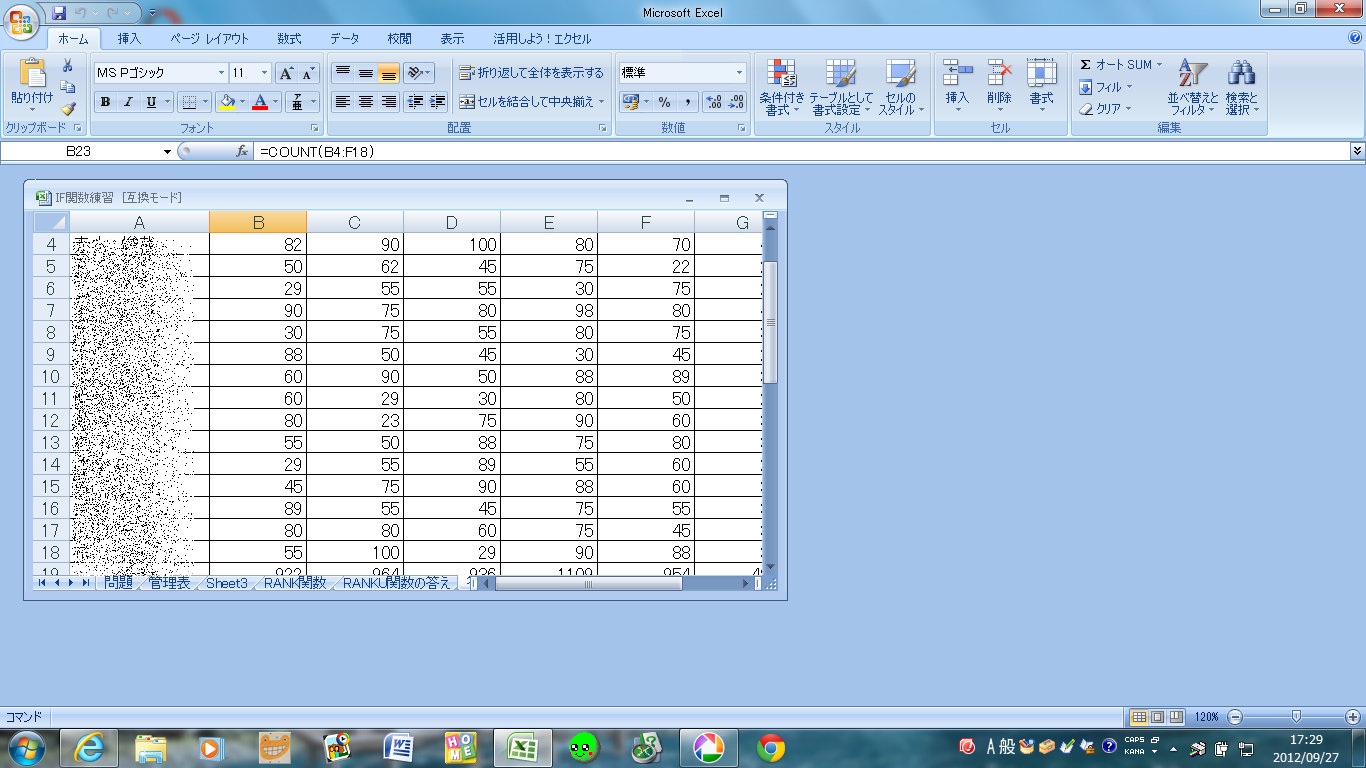Open Find & Select (検索と選択)
Image resolution: width=1366 pixels, height=768 pixels.
pyautogui.click(x=1241, y=88)
